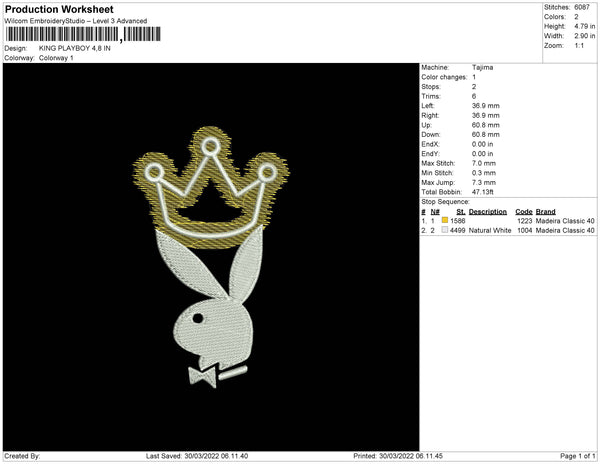The image size is (600, 464).
Task: Select 'Madeira Classic 40' in Natural White row
Action: click(x=565, y=230)
